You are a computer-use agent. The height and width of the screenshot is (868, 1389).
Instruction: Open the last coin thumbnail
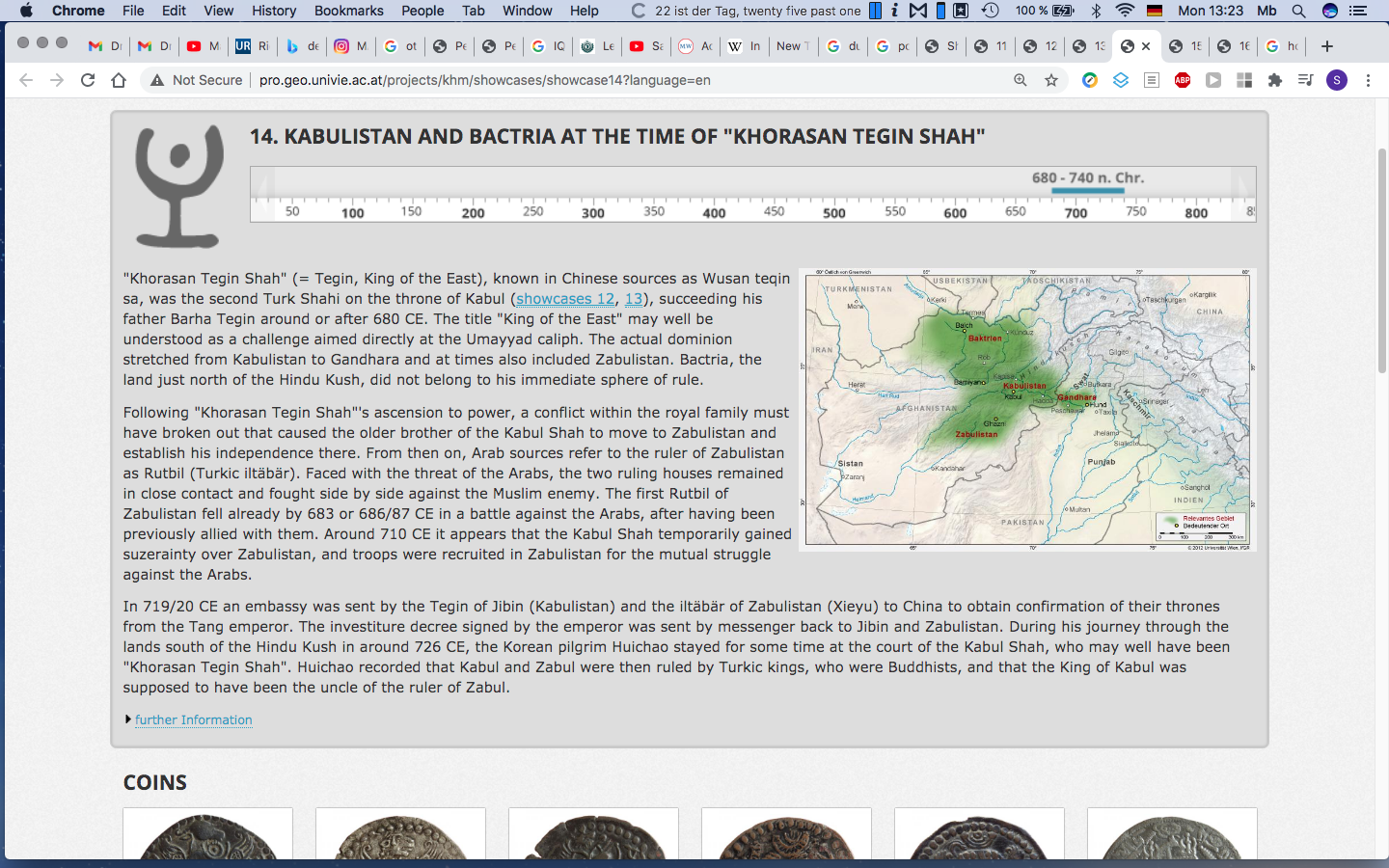[1172, 834]
